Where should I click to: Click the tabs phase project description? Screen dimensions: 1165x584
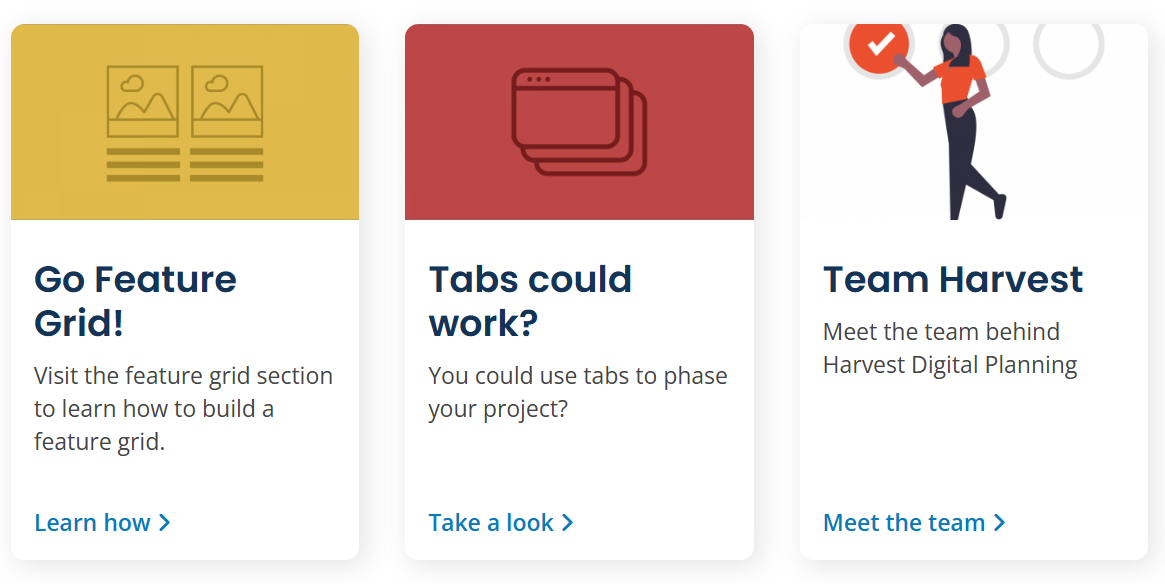pos(578,392)
